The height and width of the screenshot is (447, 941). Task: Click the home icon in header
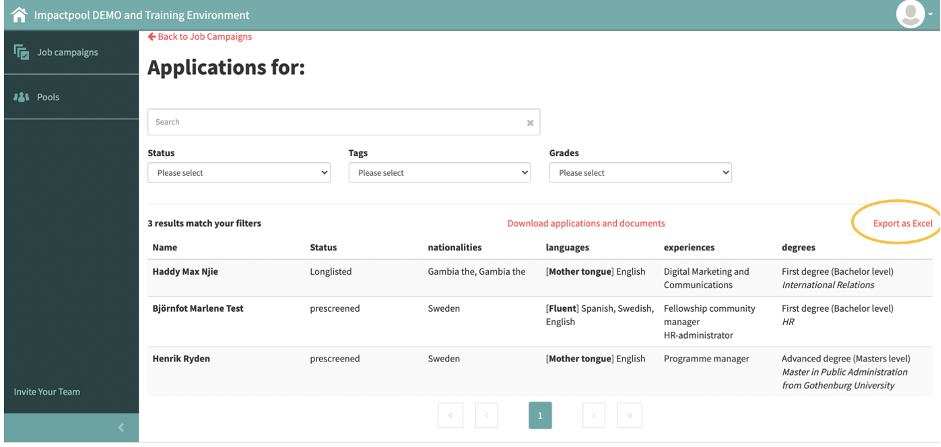[19, 14]
